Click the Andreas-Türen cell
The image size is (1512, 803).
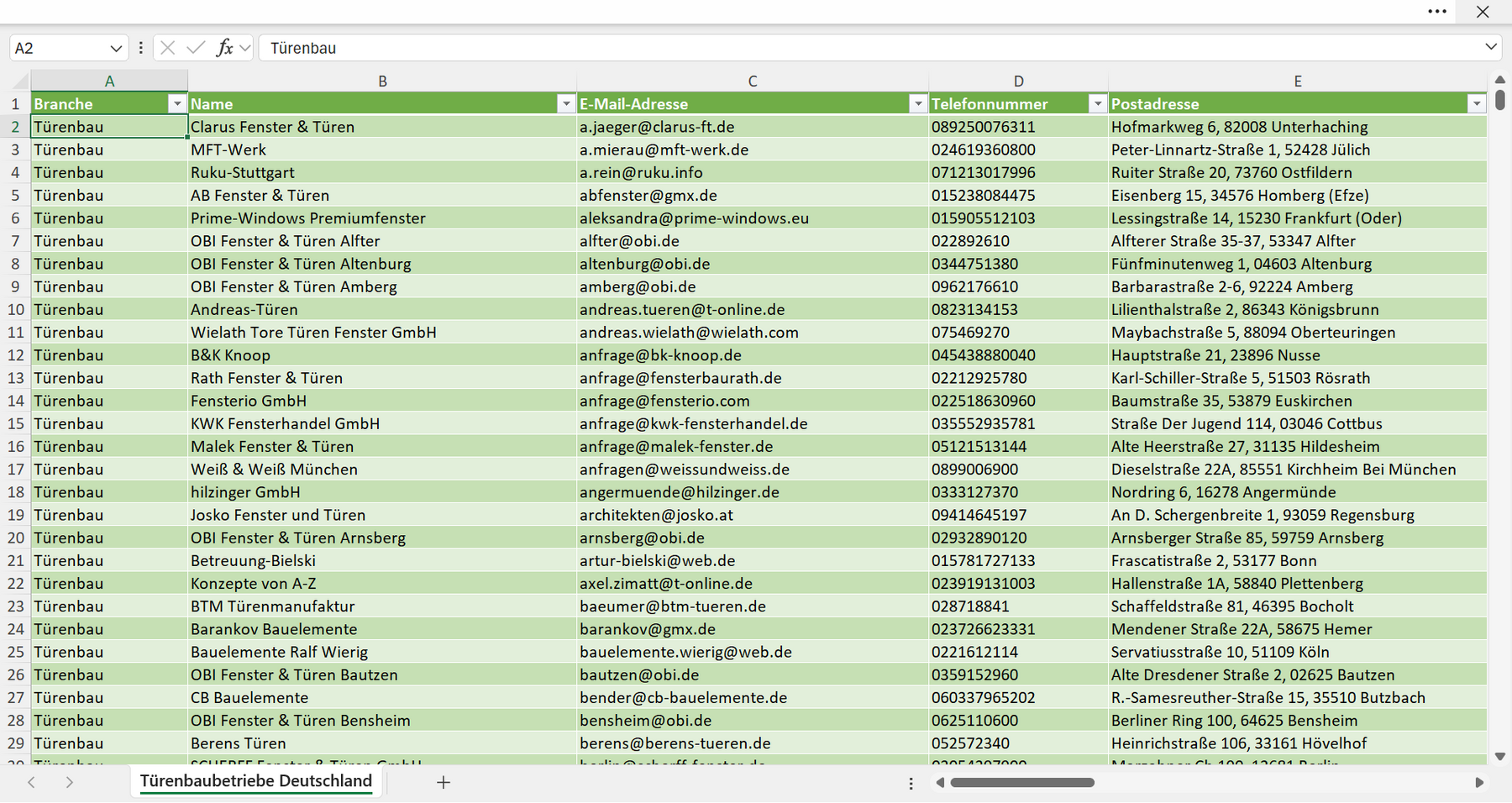coord(382,309)
